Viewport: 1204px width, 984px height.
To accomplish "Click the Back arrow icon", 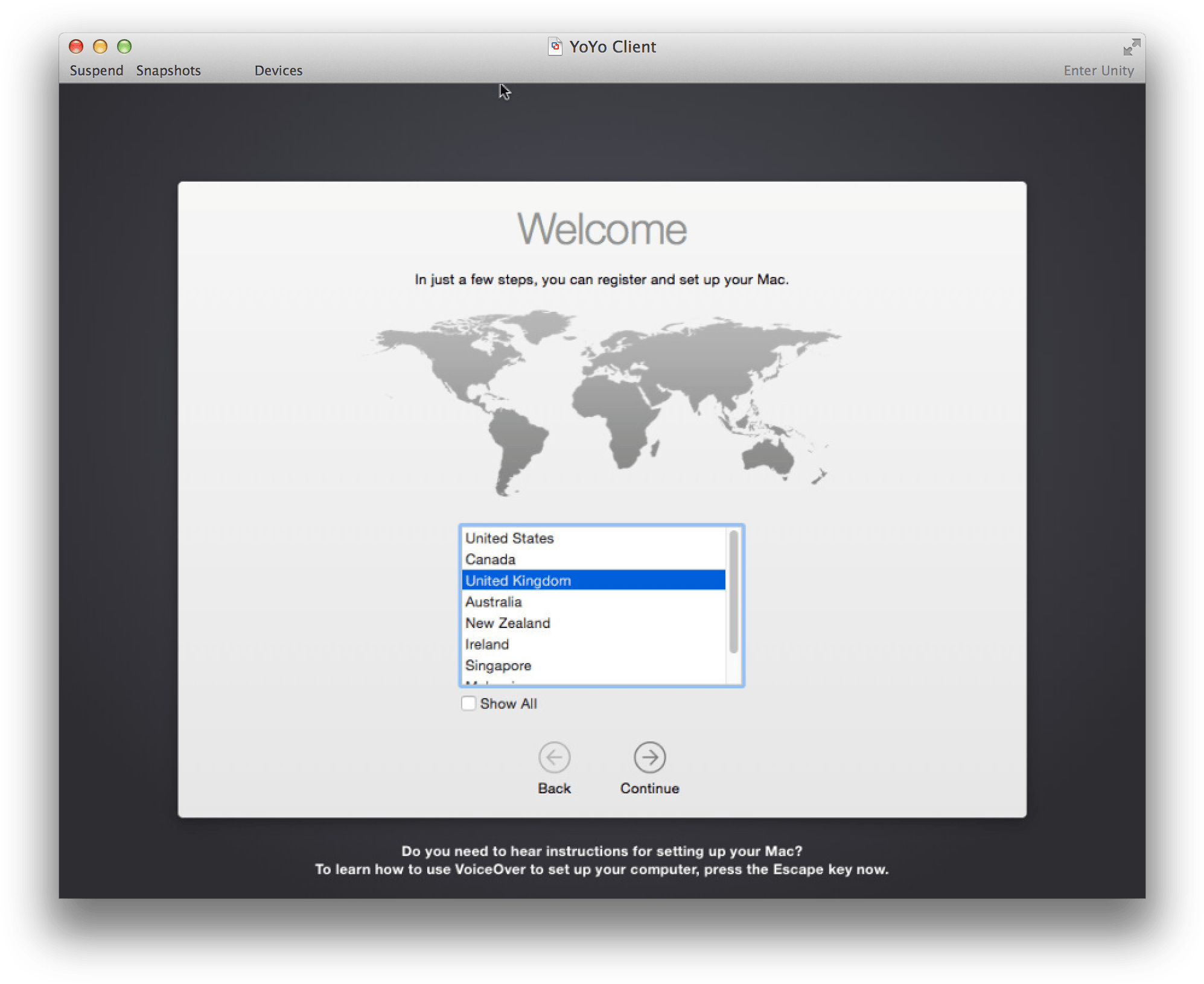I will click(554, 757).
